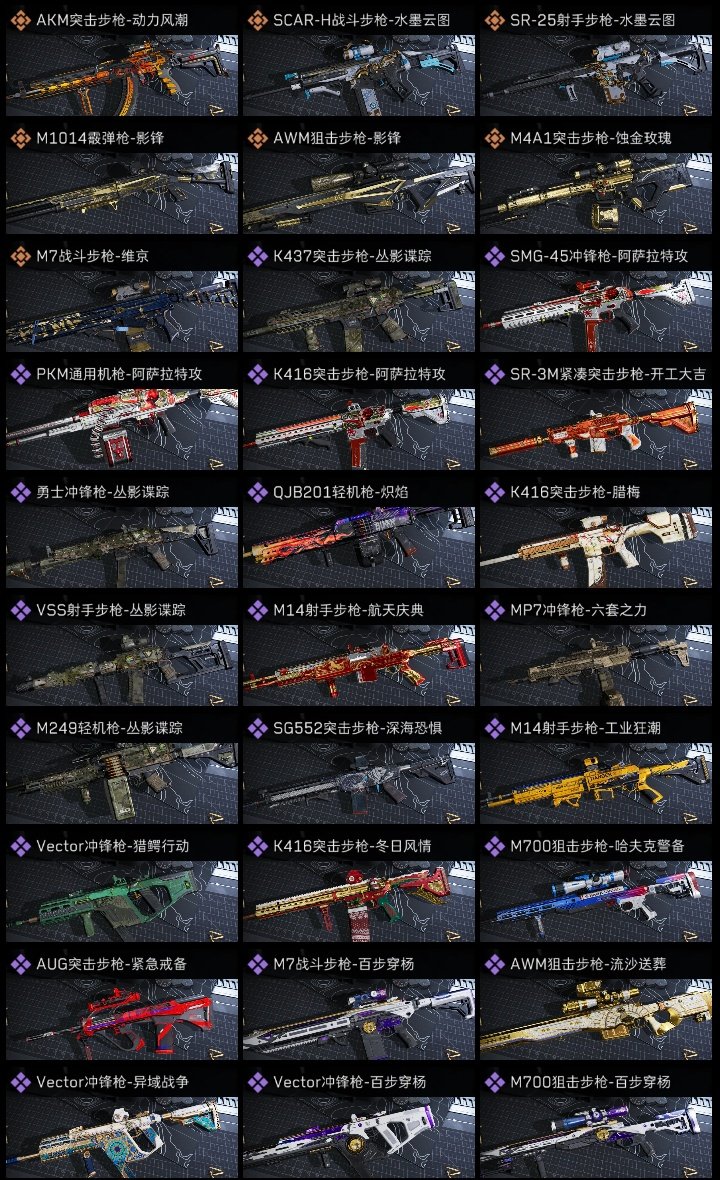Click the purple rarity icon beside K437突击步枪-丛影谍踪
Image resolution: width=720 pixels, height=1180 pixels.
pos(257,257)
